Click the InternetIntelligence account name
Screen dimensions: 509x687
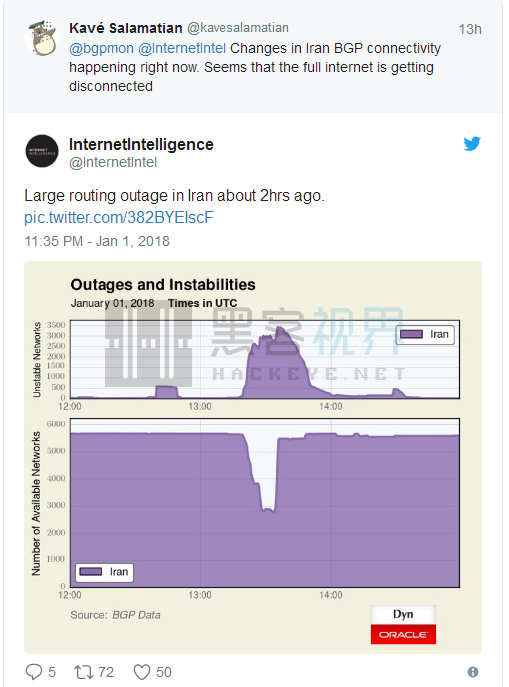point(141,145)
